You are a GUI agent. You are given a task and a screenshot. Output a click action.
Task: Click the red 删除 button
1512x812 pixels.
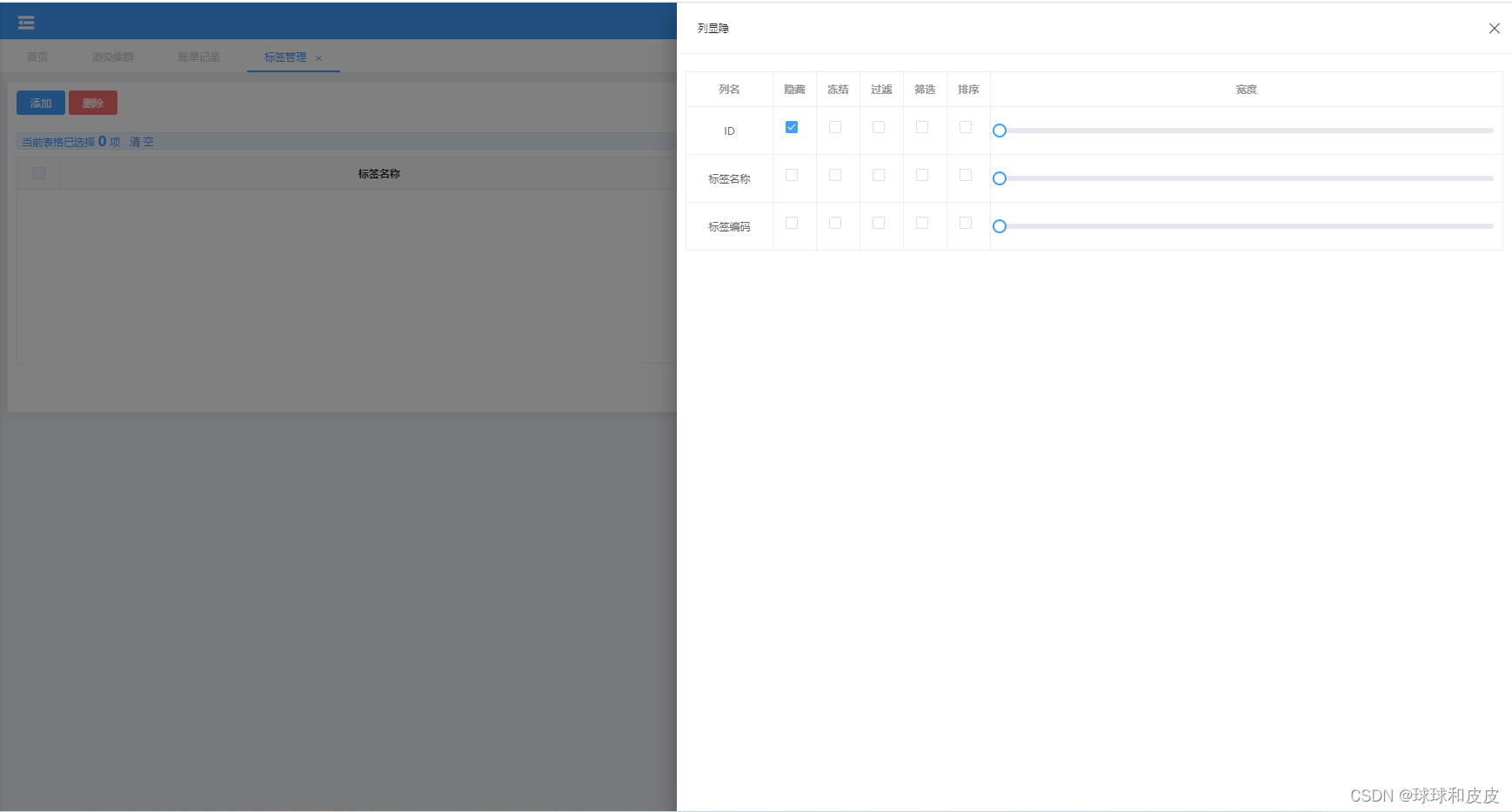pos(93,103)
